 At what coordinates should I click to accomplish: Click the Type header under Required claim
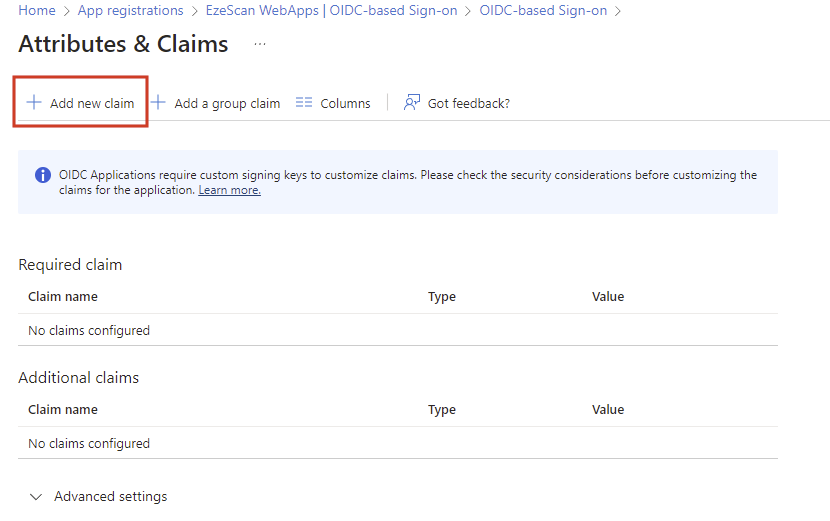click(442, 297)
